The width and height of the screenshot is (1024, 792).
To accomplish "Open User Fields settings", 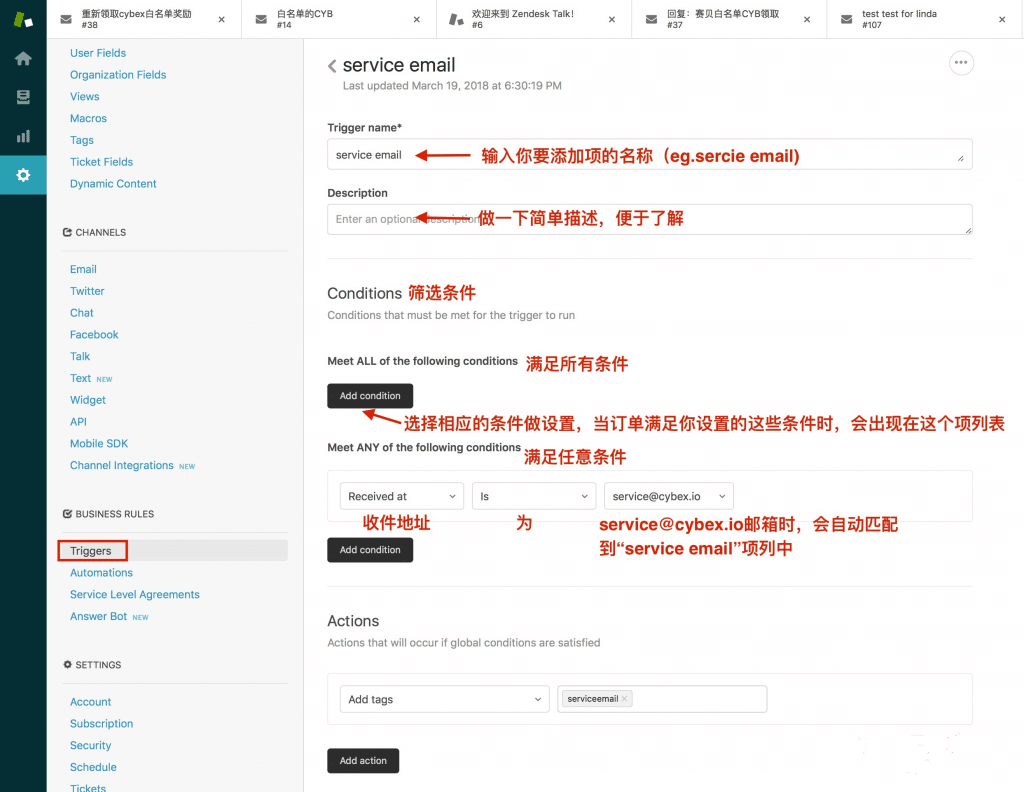I will pyautogui.click(x=98, y=53).
